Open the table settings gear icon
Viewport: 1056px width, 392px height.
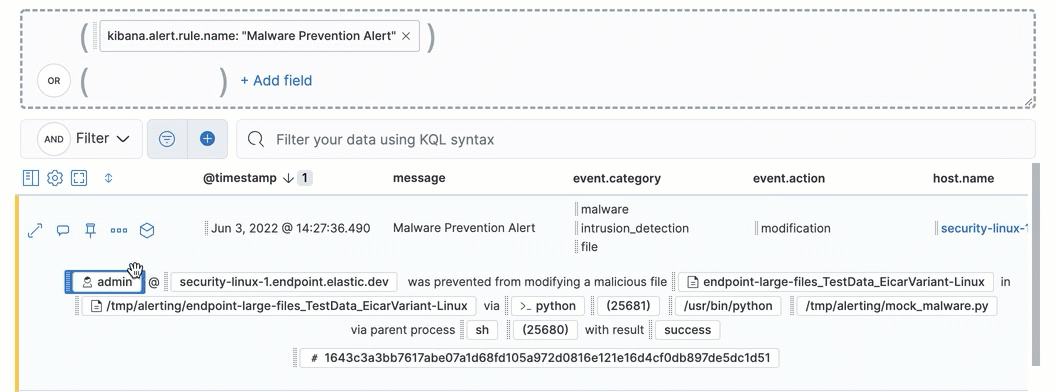tap(55, 178)
